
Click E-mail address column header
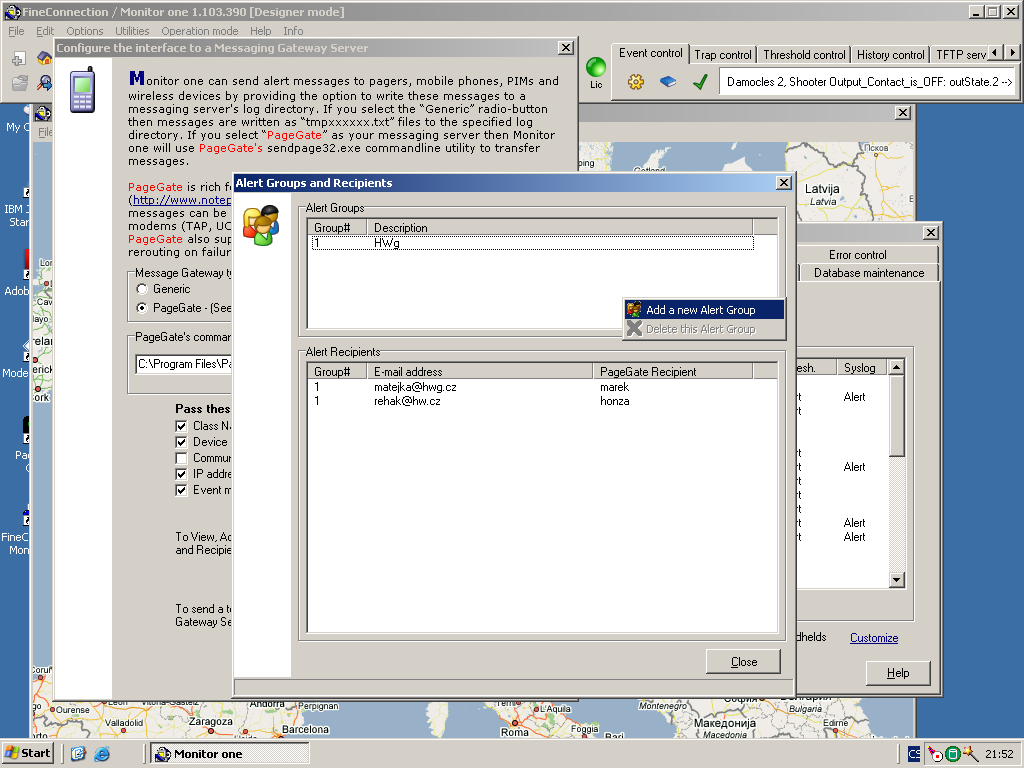pos(480,372)
